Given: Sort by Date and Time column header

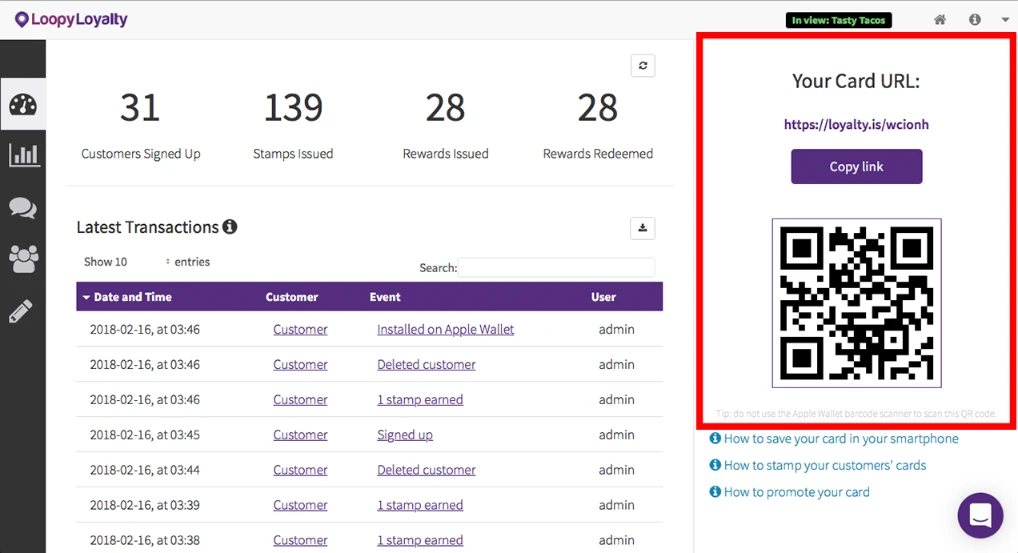Looking at the screenshot, I should tap(132, 297).
